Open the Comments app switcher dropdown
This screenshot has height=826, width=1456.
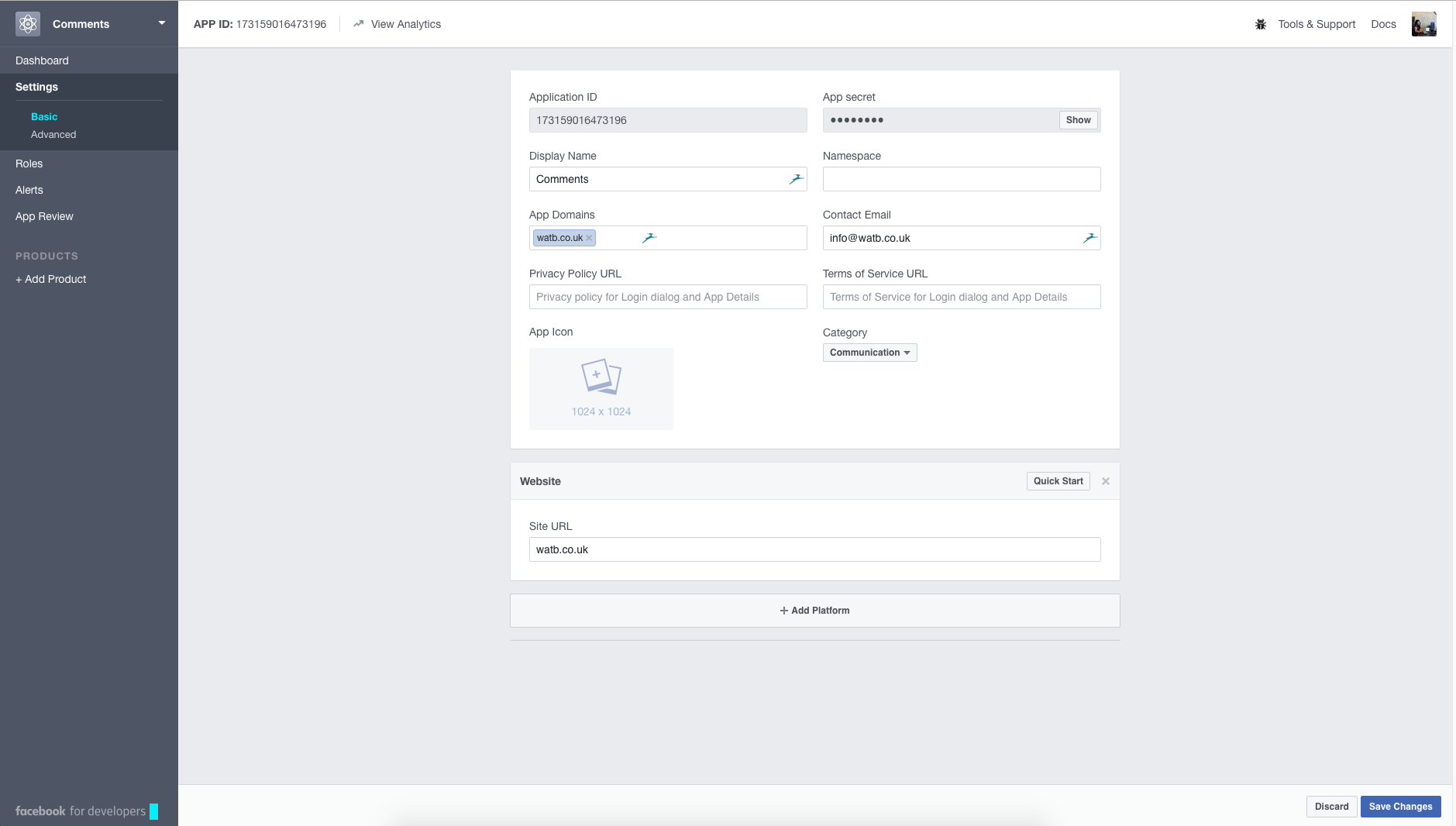[161, 23]
